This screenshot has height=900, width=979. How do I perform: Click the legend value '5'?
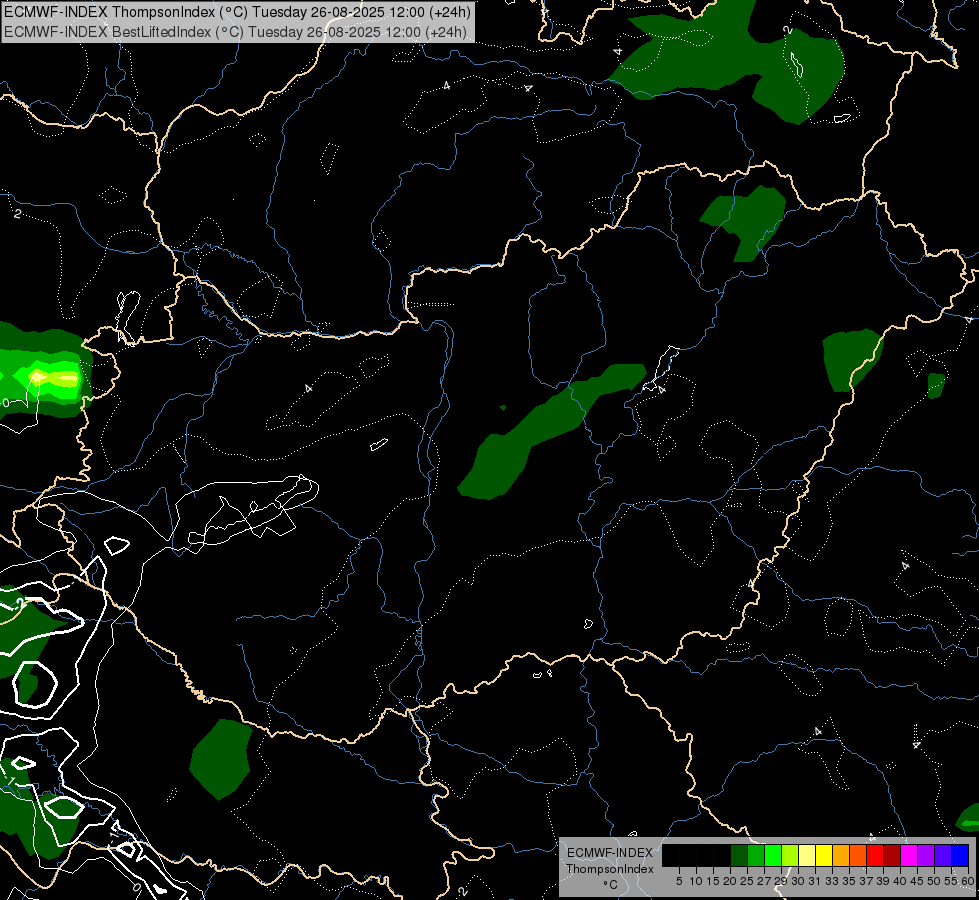click(x=679, y=881)
